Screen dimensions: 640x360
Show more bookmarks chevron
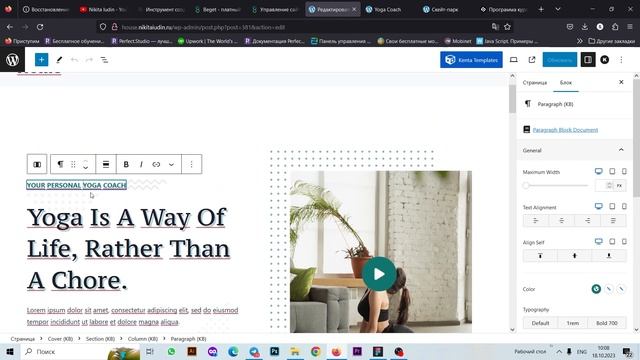point(579,41)
